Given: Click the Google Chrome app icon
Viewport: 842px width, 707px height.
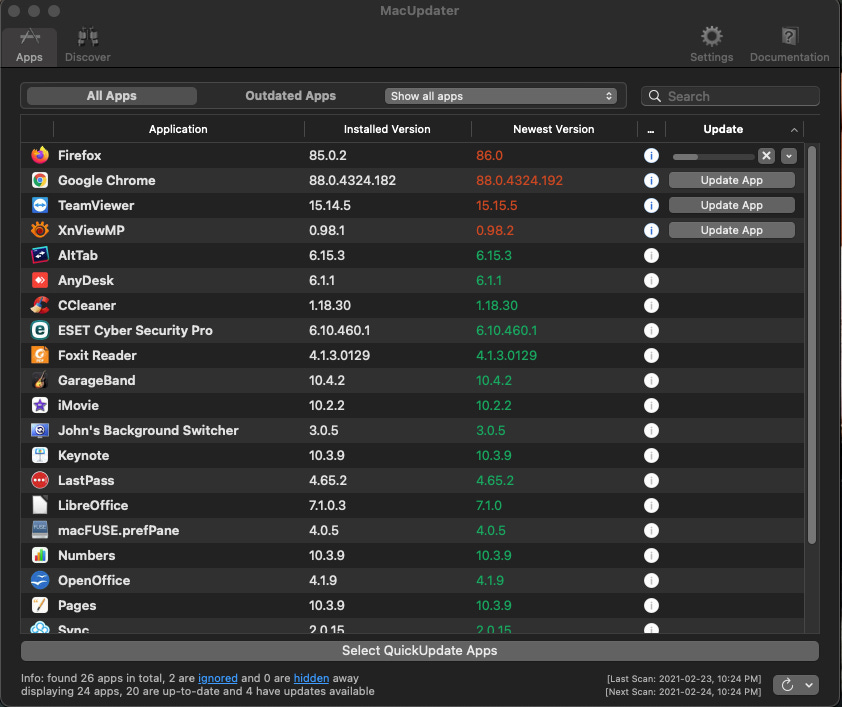Looking at the screenshot, I should pos(40,180).
